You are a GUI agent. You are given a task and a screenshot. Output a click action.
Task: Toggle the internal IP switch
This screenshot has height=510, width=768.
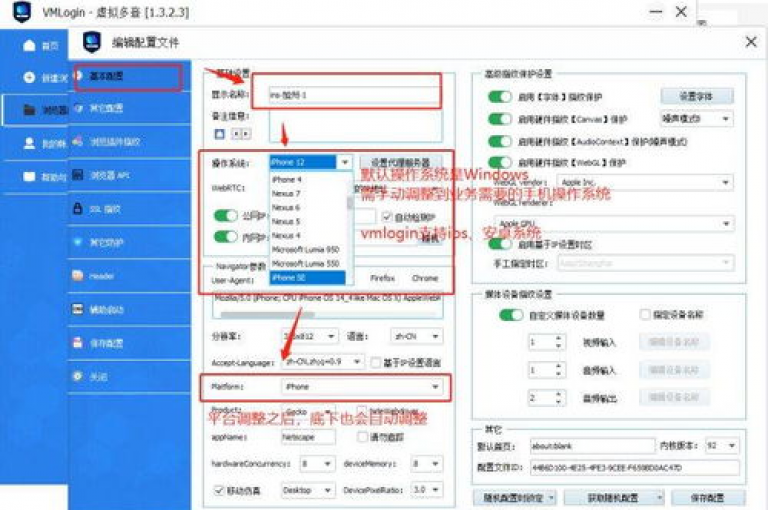point(225,237)
